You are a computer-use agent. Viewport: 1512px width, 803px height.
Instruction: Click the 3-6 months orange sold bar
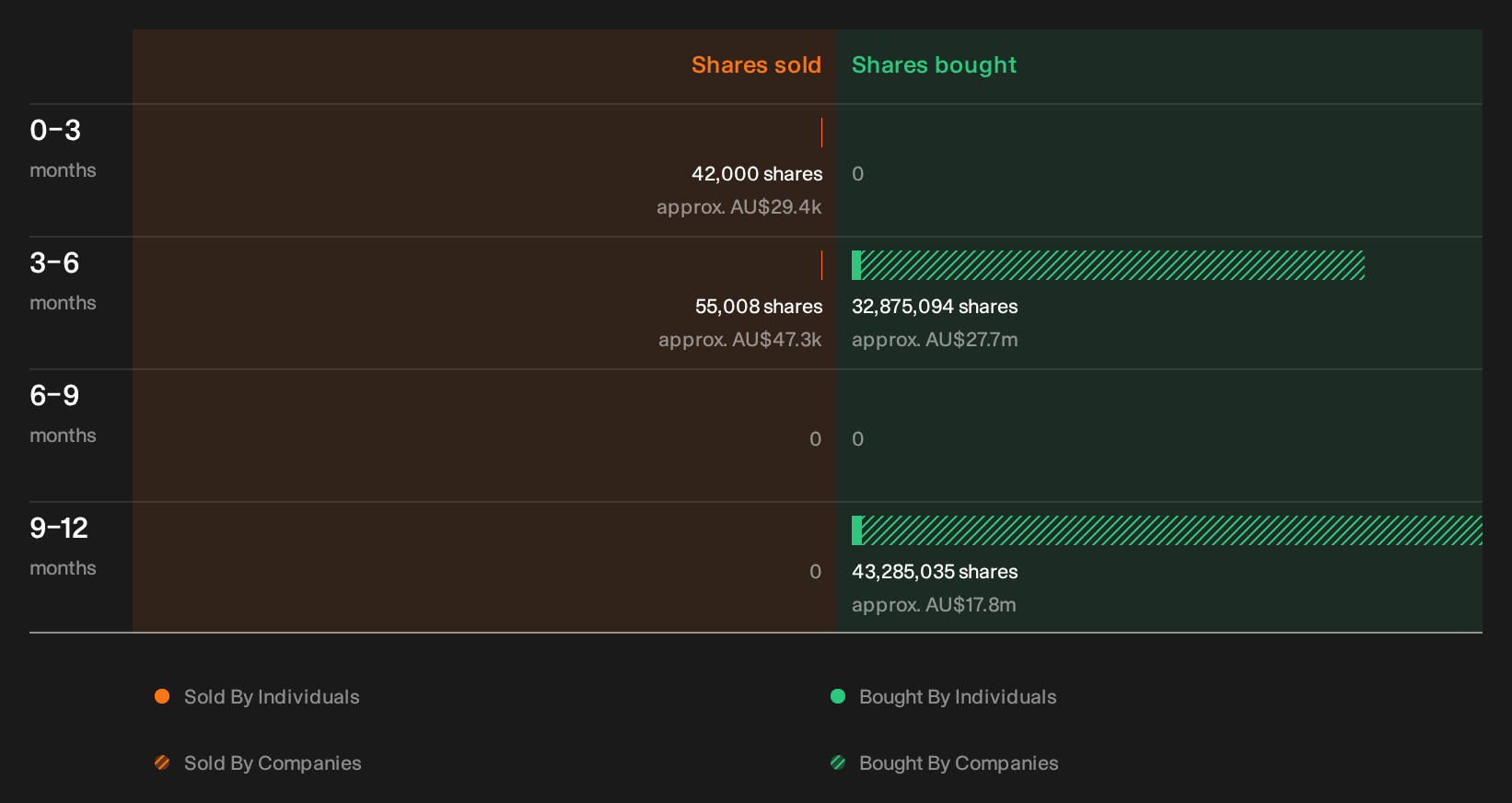[821, 265]
